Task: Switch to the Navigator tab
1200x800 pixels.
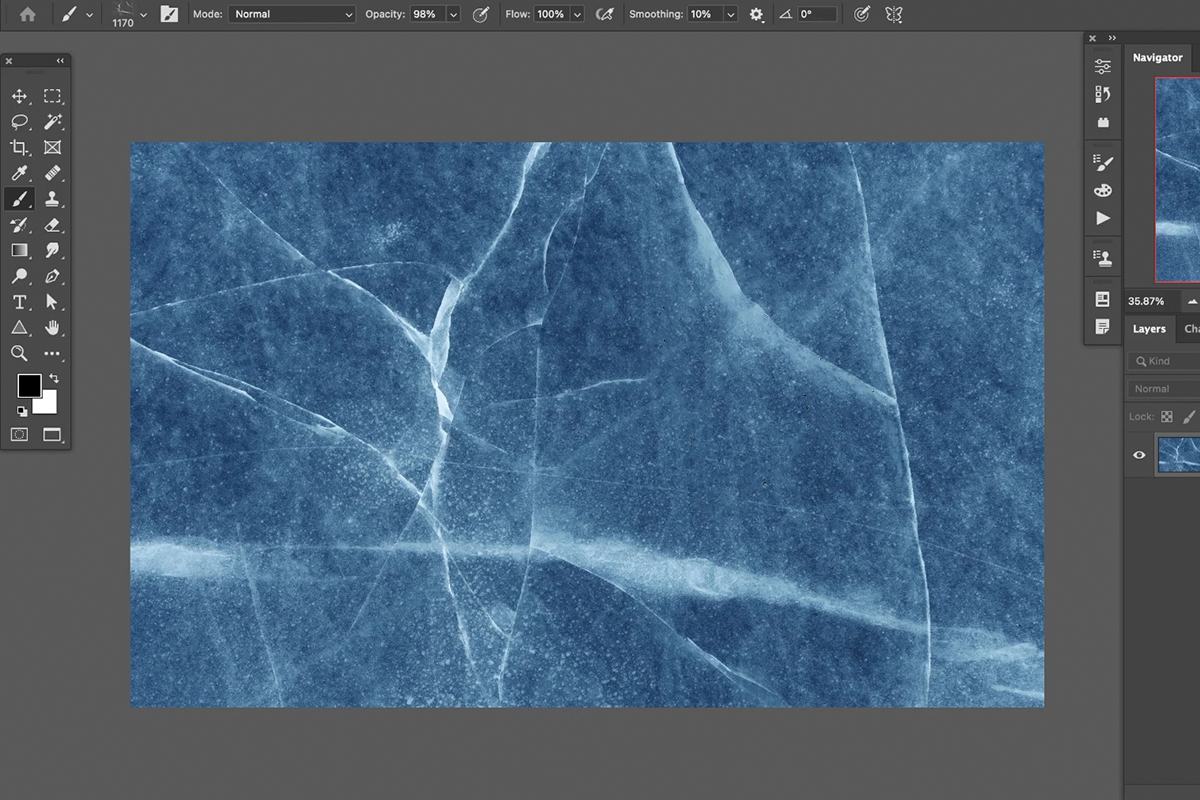Action: click(1157, 58)
